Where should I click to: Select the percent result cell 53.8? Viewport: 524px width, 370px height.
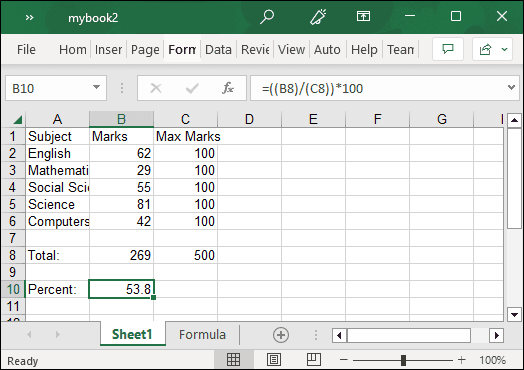point(122,289)
